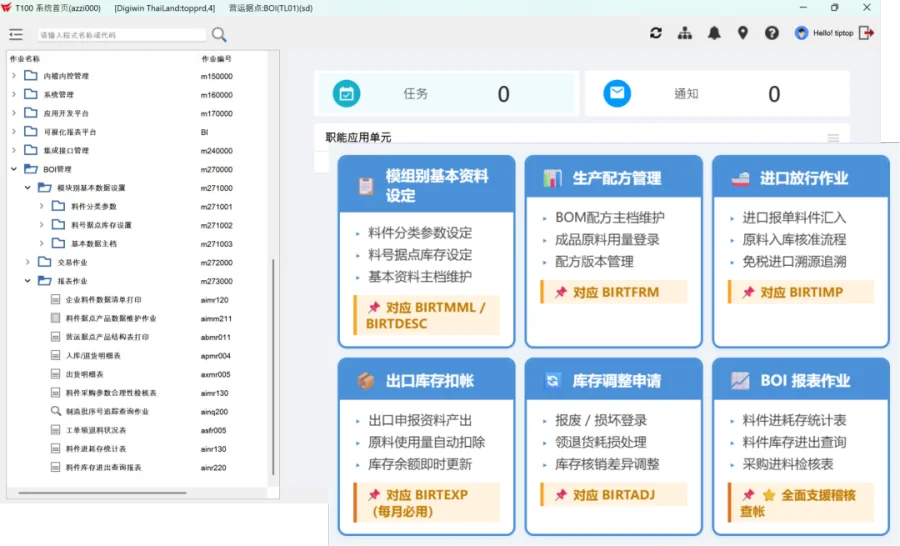This screenshot has width=900, height=546.
Task: Click the BOM配方主档维护 bullet text
Action: pyautogui.click(x=610, y=218)
